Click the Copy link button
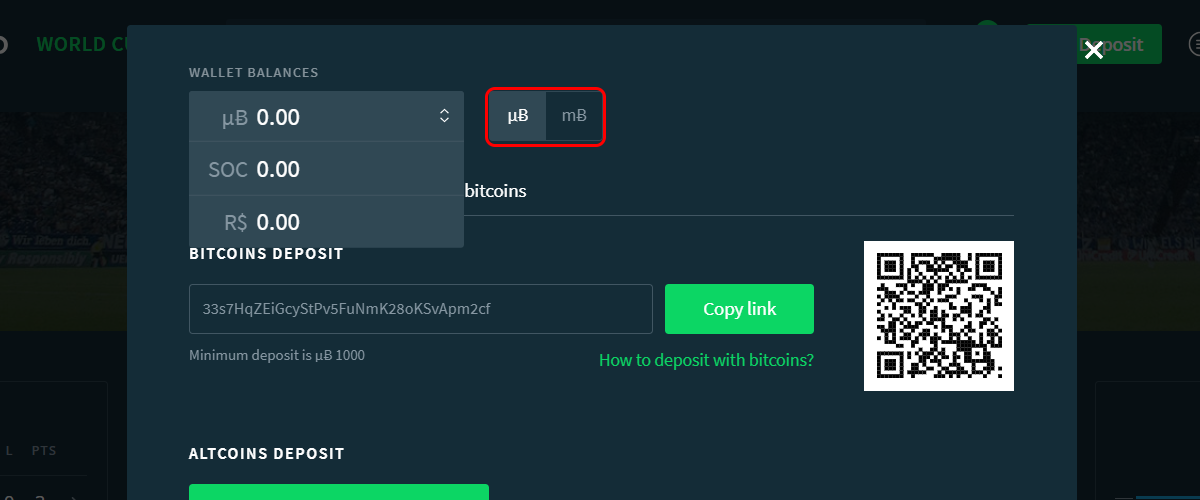This screenshot has height=500, width=1200. (739, 309)
